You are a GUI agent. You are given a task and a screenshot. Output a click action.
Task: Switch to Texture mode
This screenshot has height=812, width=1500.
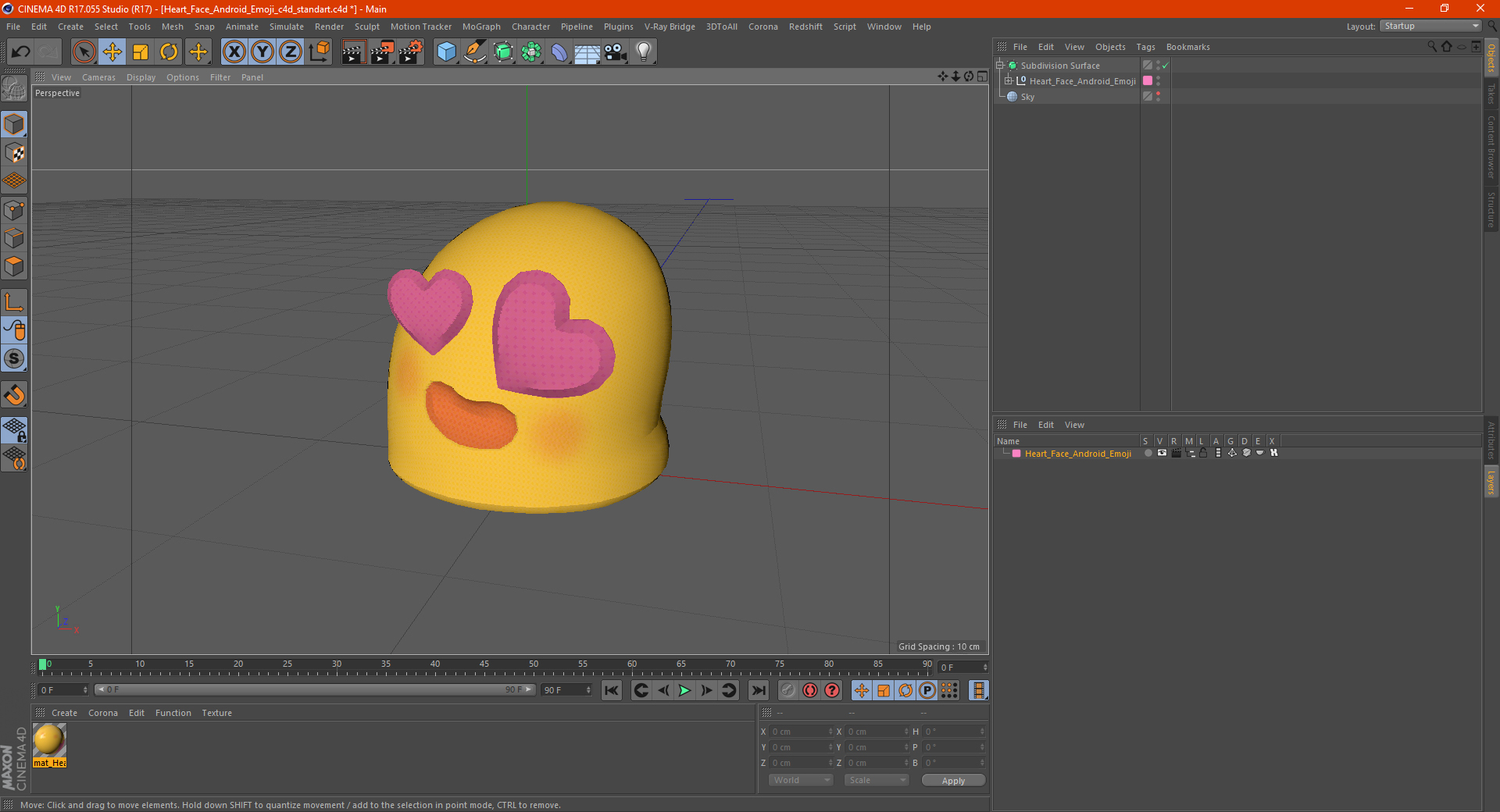click(14, 153)
